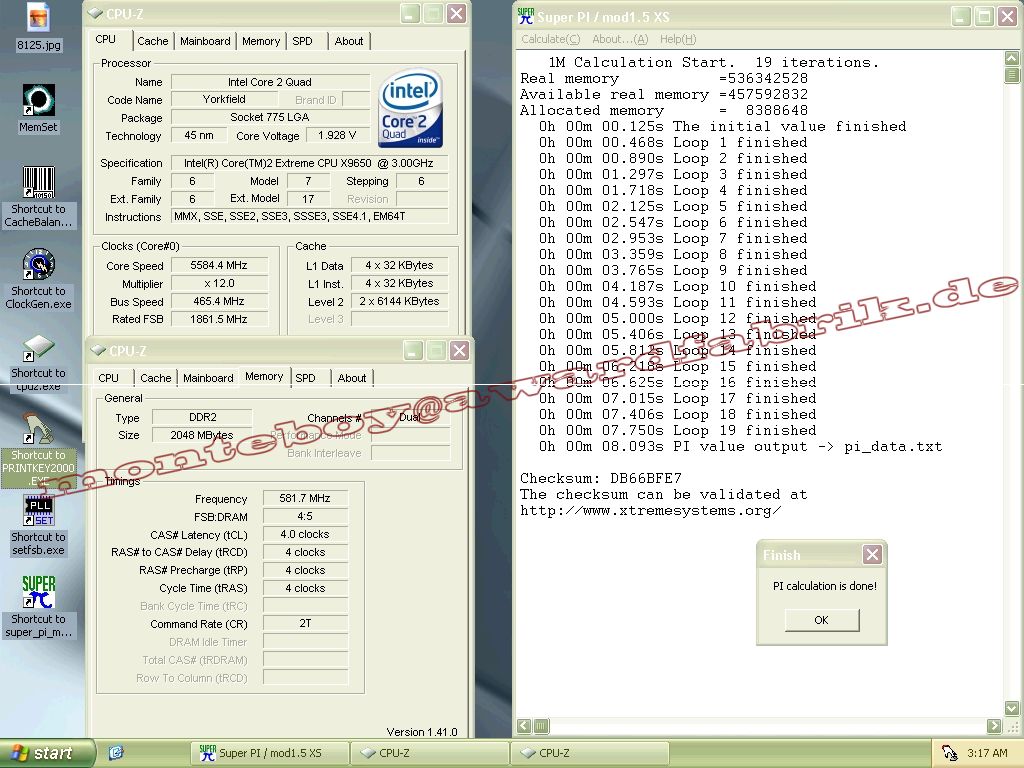
Task: Click the Instructions field listing MMX, SSE
Action: tap(310, 216)
